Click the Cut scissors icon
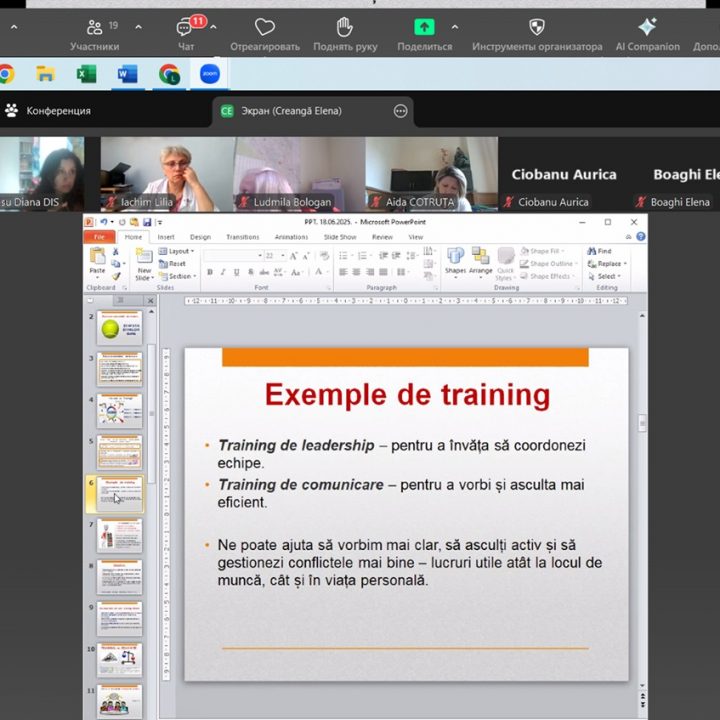720x720 pixels. (116, 252)
